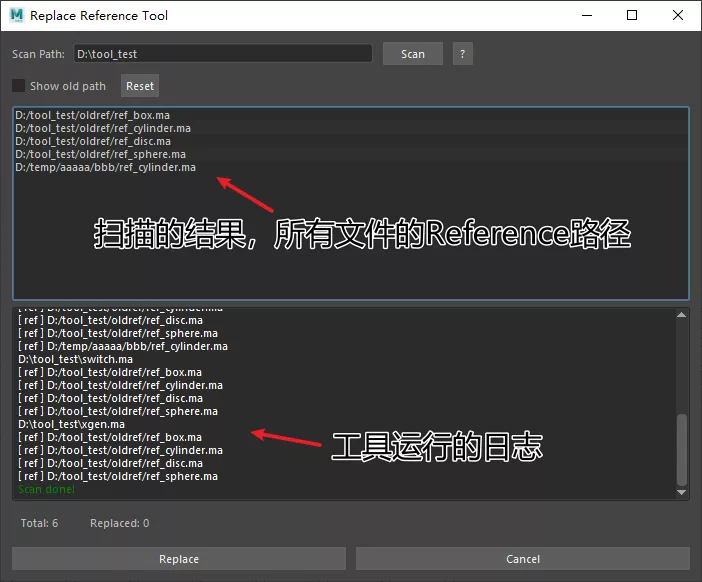
Task: Click the log scrollbar thumb
Action: 681,450
